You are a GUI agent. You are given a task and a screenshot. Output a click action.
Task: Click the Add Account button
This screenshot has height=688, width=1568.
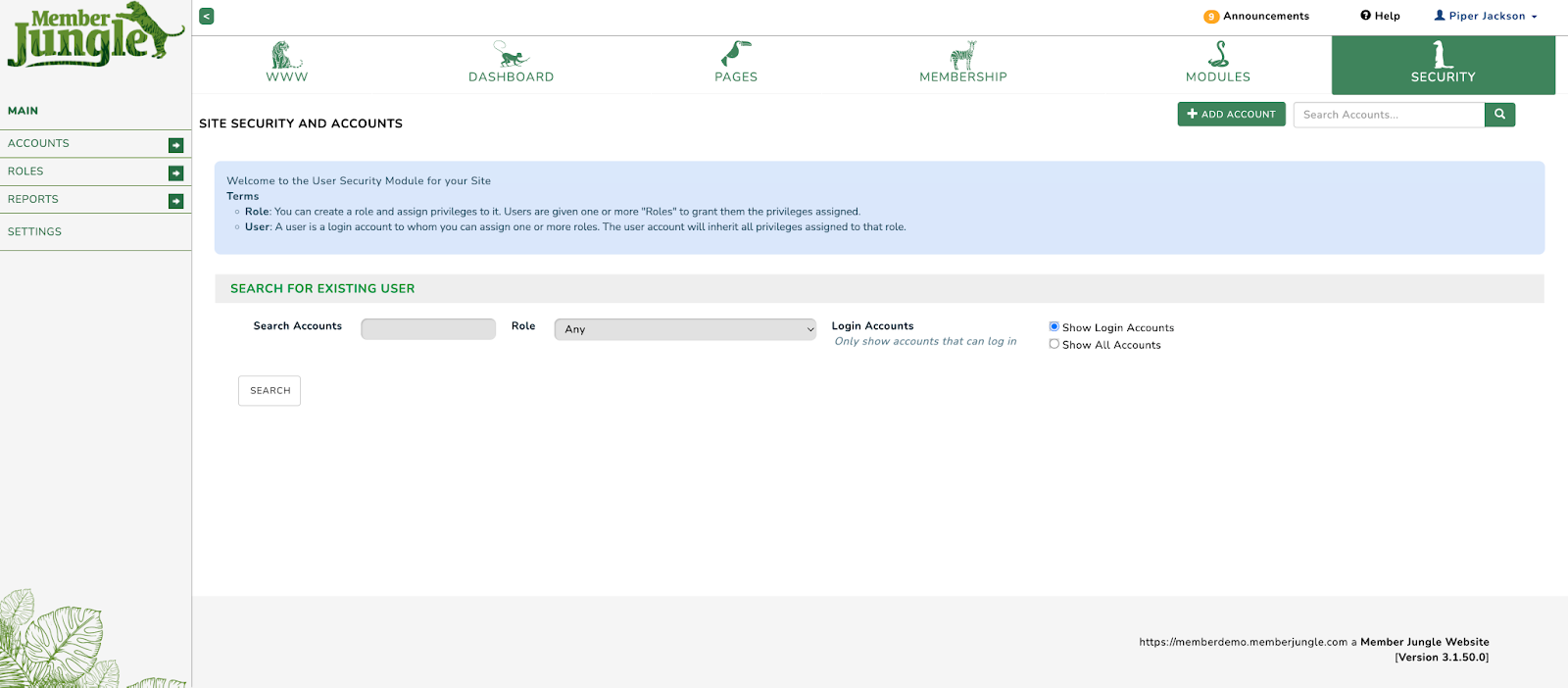(x=1231, y=115)
